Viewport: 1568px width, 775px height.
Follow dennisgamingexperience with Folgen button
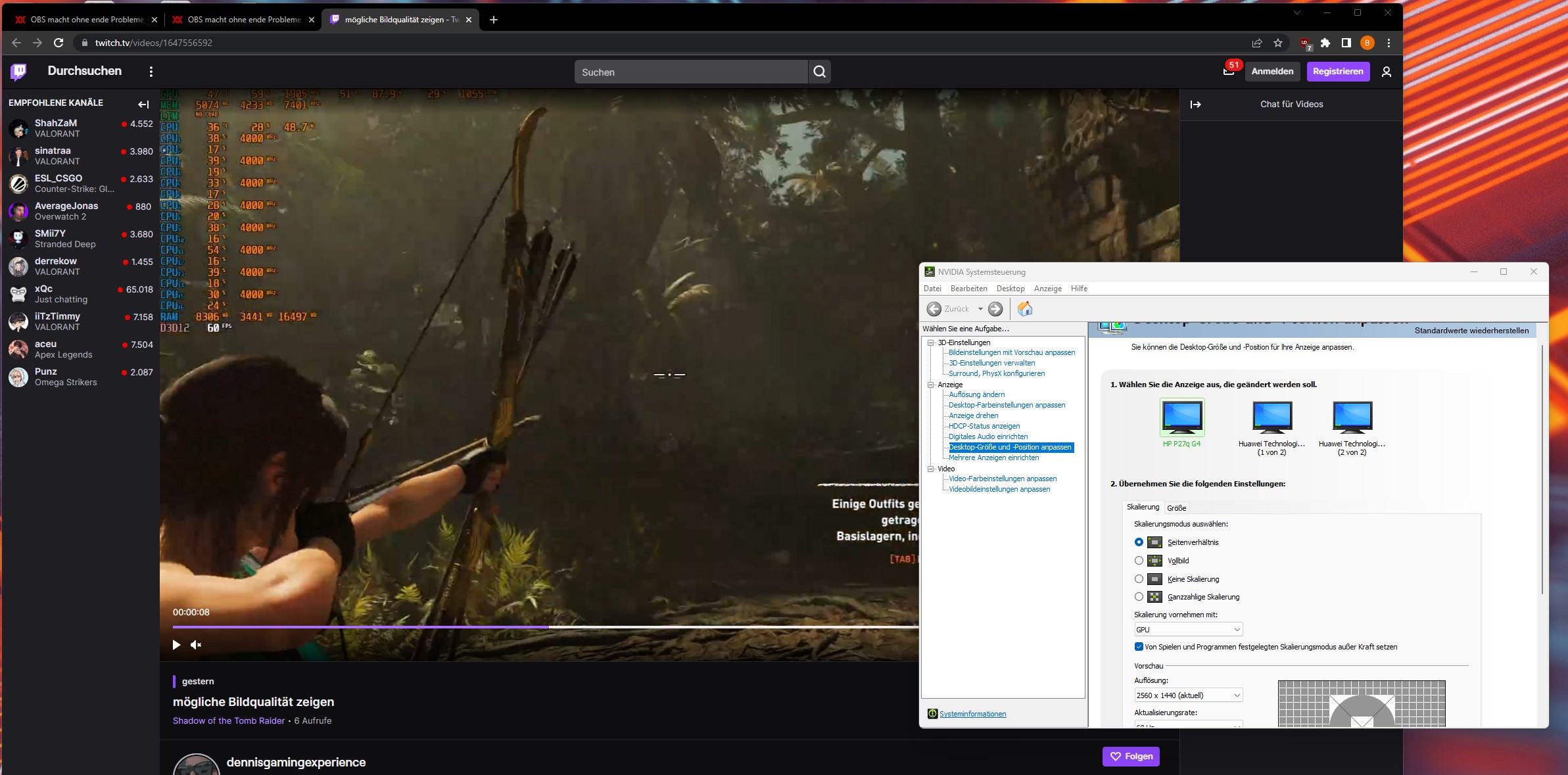(1131, 757)
